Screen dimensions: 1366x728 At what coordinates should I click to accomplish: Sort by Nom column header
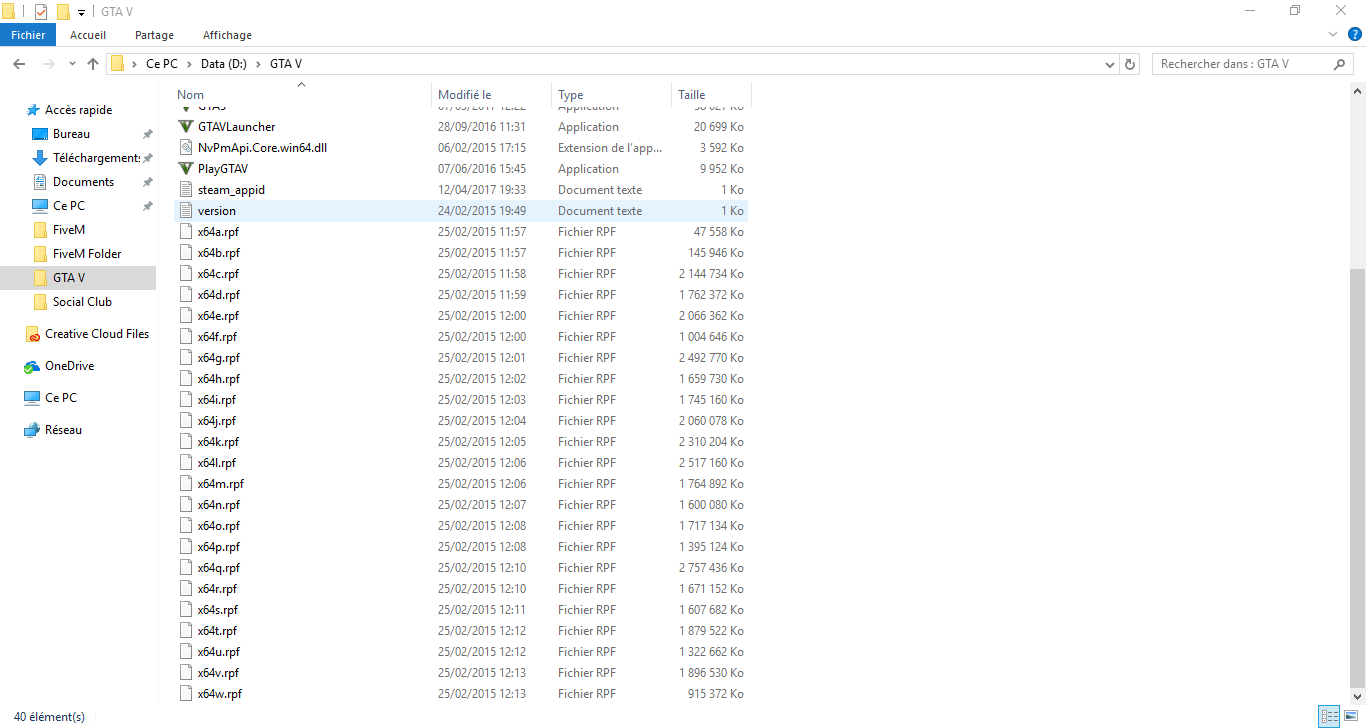(301, 95)
